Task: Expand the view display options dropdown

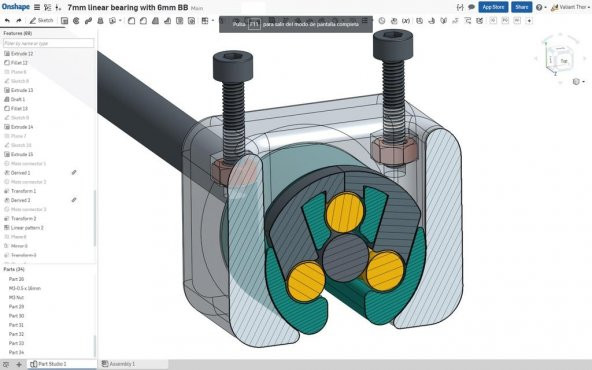Action: [x=579, y=82]
